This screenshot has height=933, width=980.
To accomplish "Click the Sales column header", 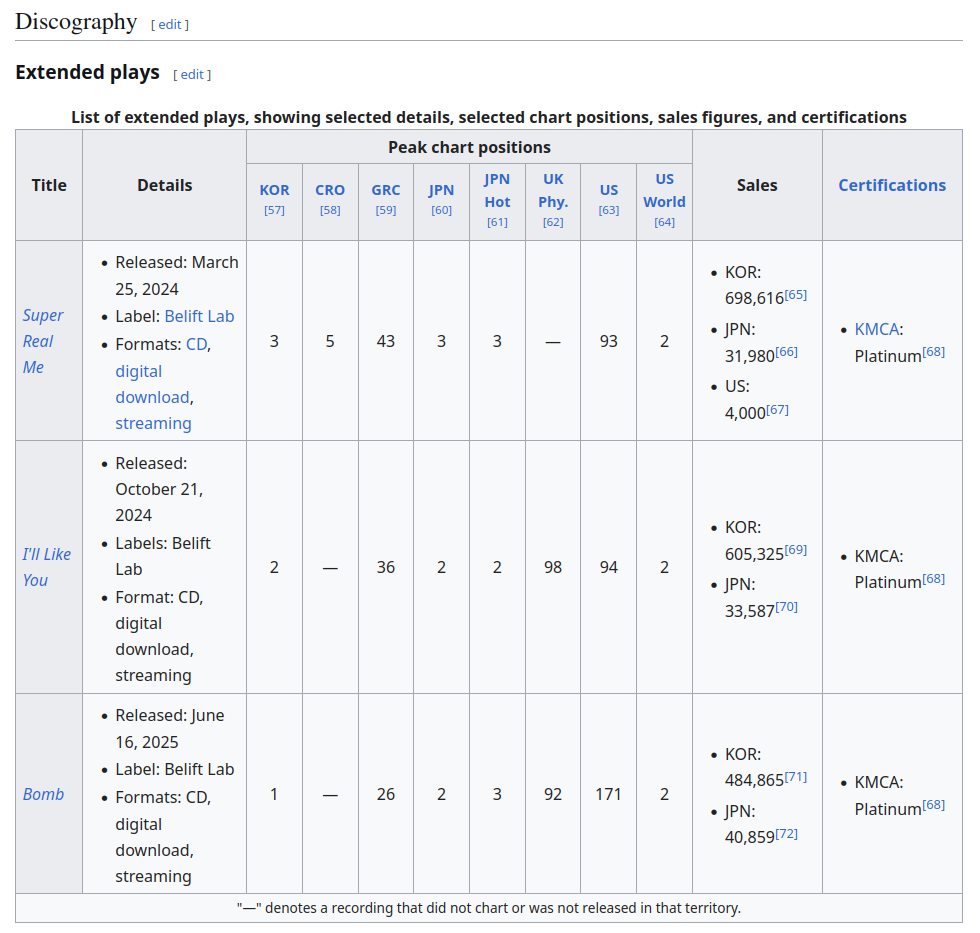I will pyautogui.click(x=757, y=185).
